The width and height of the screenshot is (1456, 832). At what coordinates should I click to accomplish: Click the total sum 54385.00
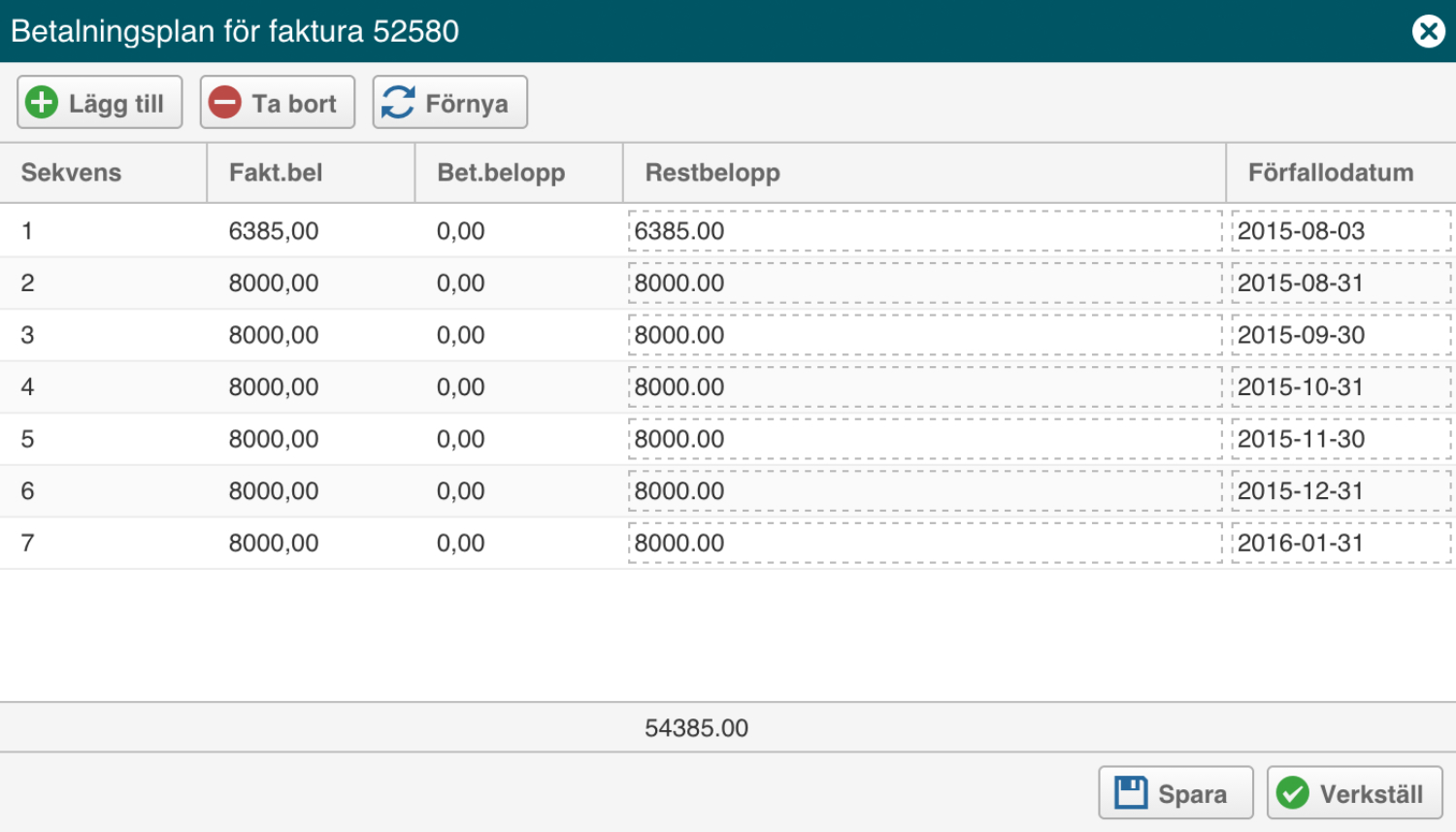tap(697, 728)
